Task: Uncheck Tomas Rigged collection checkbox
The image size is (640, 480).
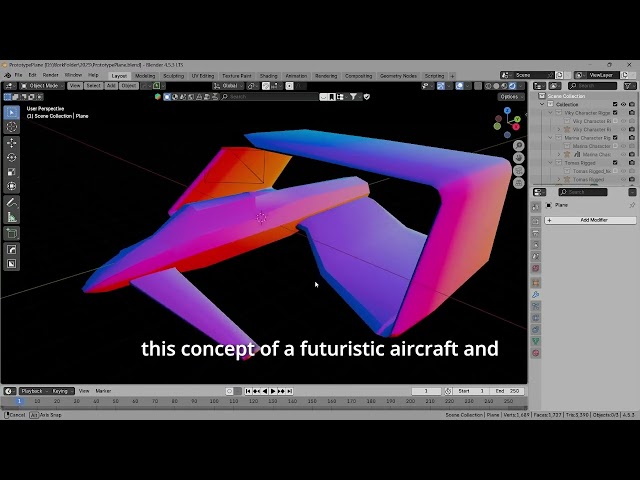Action: coord(615,163)
